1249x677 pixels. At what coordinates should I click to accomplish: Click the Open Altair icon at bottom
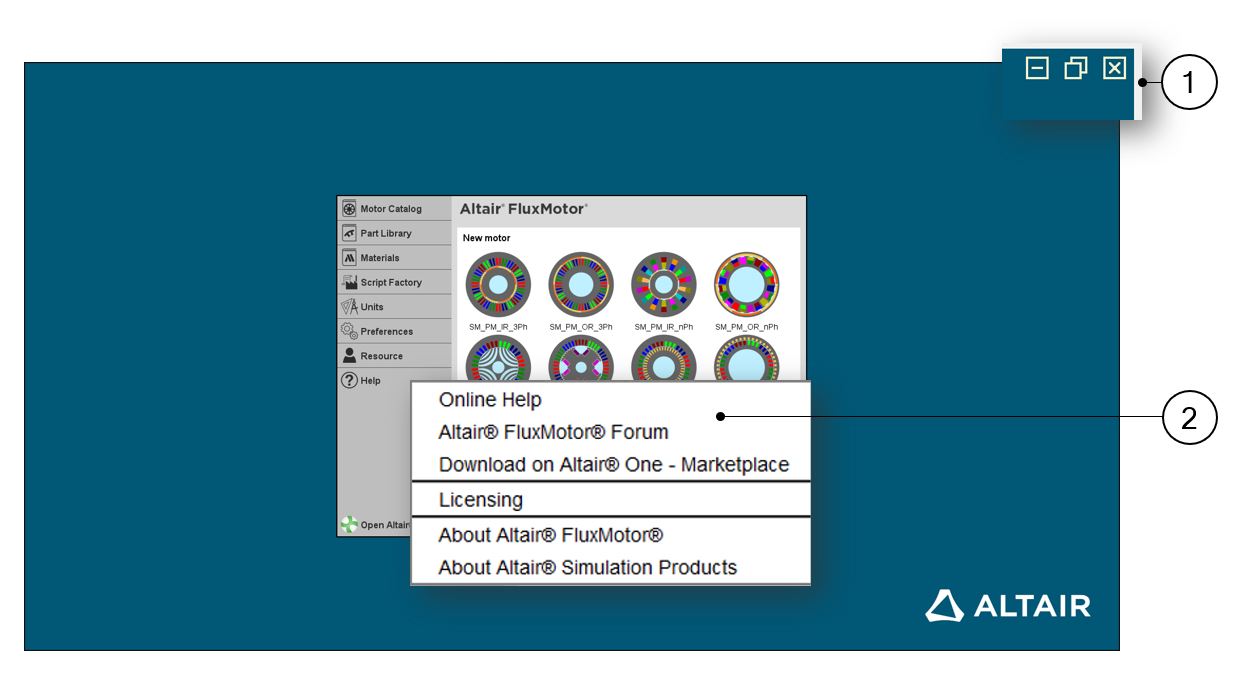[x=349, y=525]
